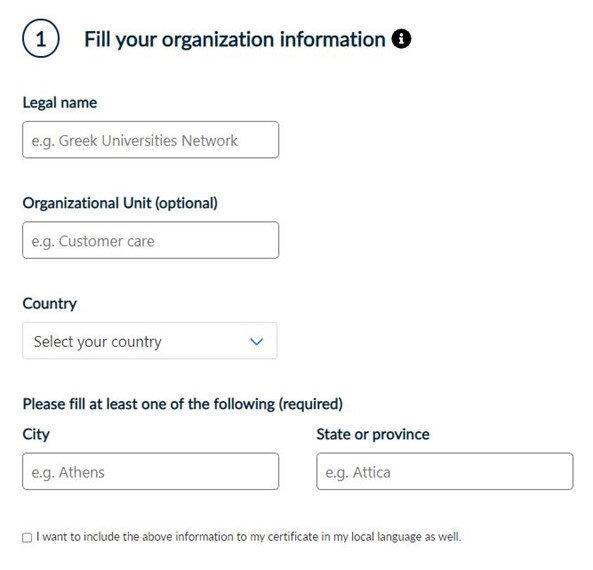Click the 'e.g. Customer care' placeholder text

93,241
